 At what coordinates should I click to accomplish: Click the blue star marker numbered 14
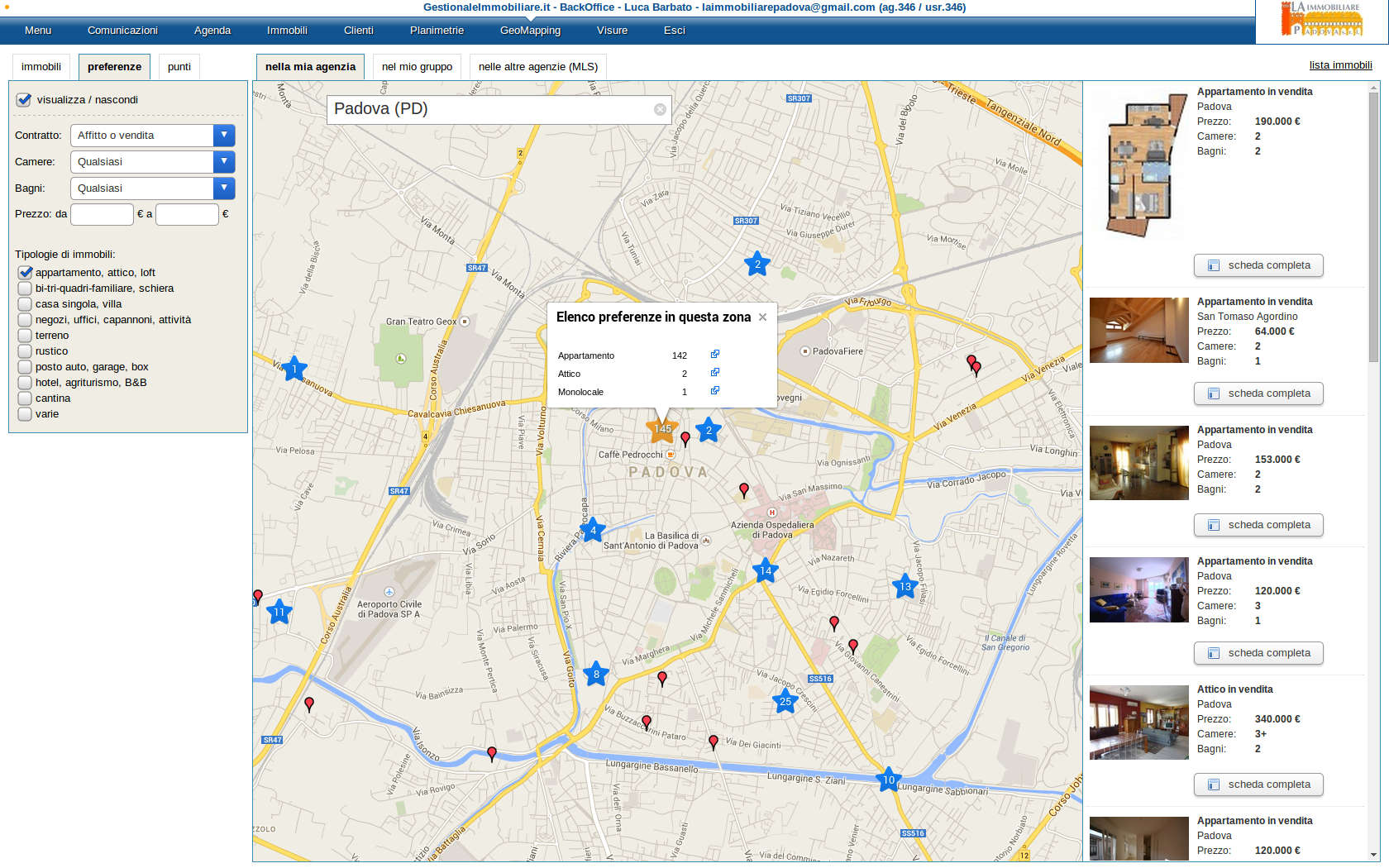(766, 571)
